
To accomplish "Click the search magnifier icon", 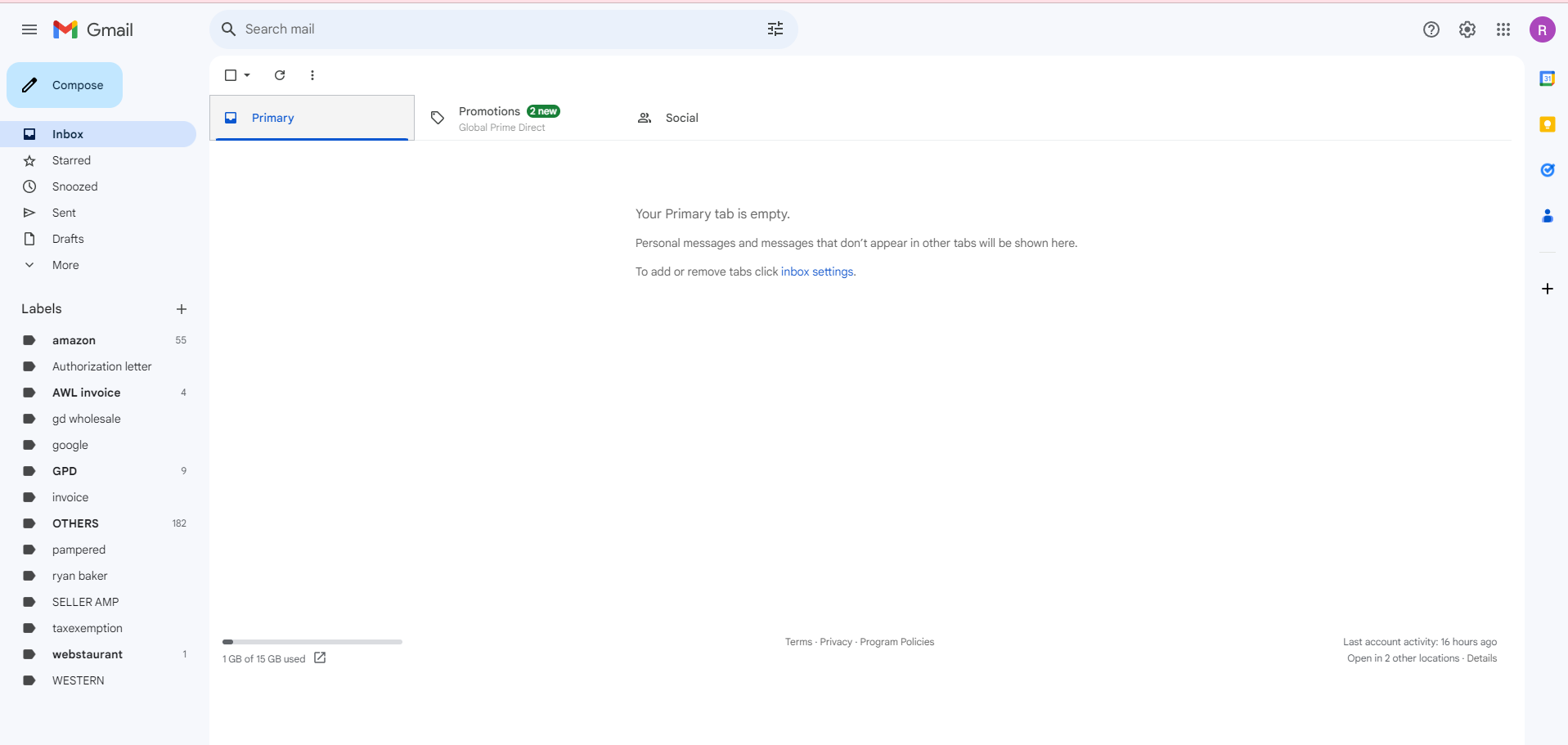I will [x=229, y=29].
